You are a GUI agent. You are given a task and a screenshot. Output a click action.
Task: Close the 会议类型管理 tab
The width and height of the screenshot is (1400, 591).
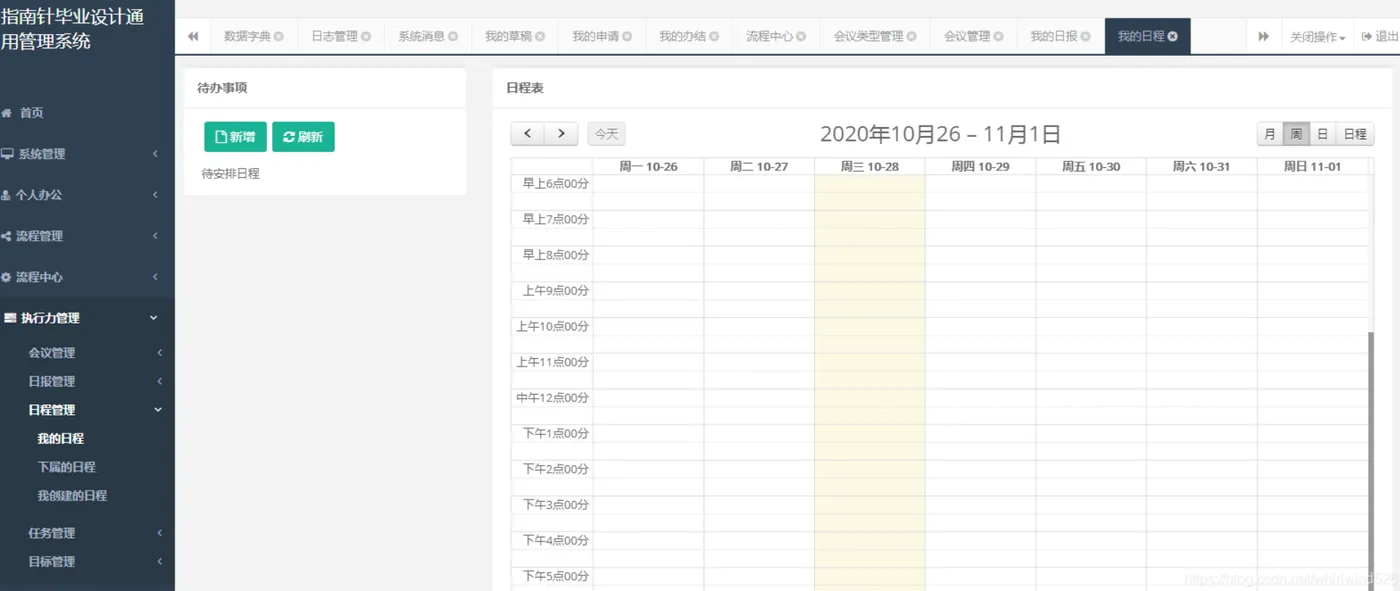click(x=912, y=36)
